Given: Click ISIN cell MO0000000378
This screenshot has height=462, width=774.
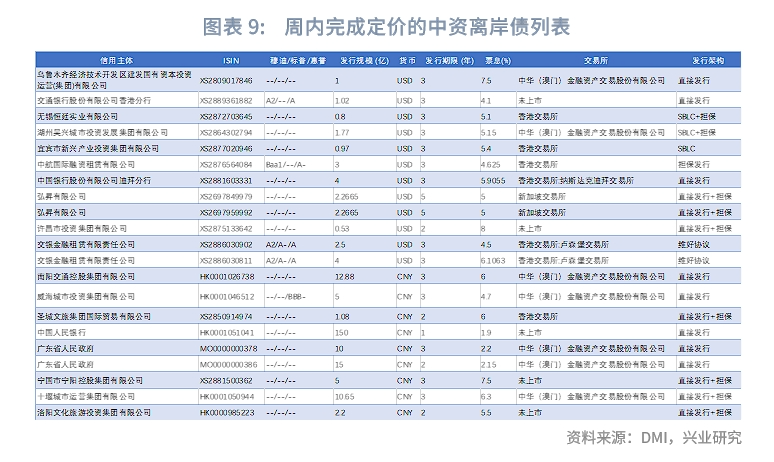Looking at the screenshot, I should (229, 348).
